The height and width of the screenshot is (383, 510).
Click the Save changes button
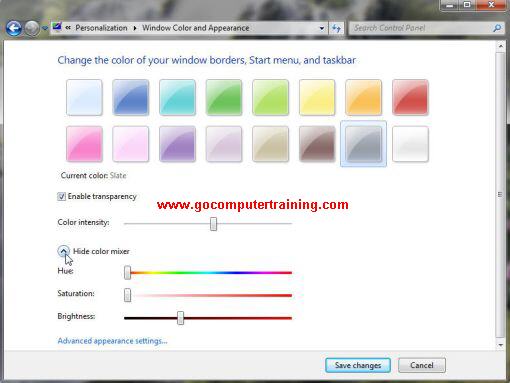click(358, 365)
